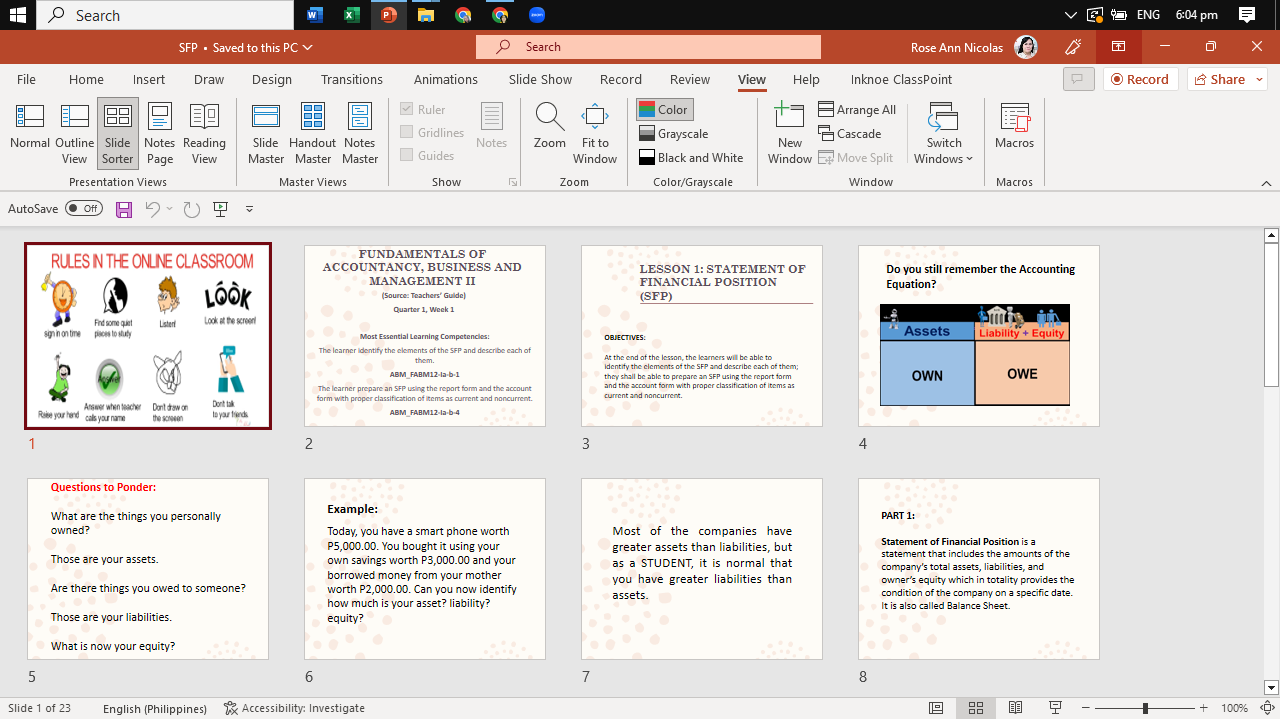1280x720 pixels.
Task: Click the 100% zoom level in the status bar
Action: click(x=1234, y=708)
